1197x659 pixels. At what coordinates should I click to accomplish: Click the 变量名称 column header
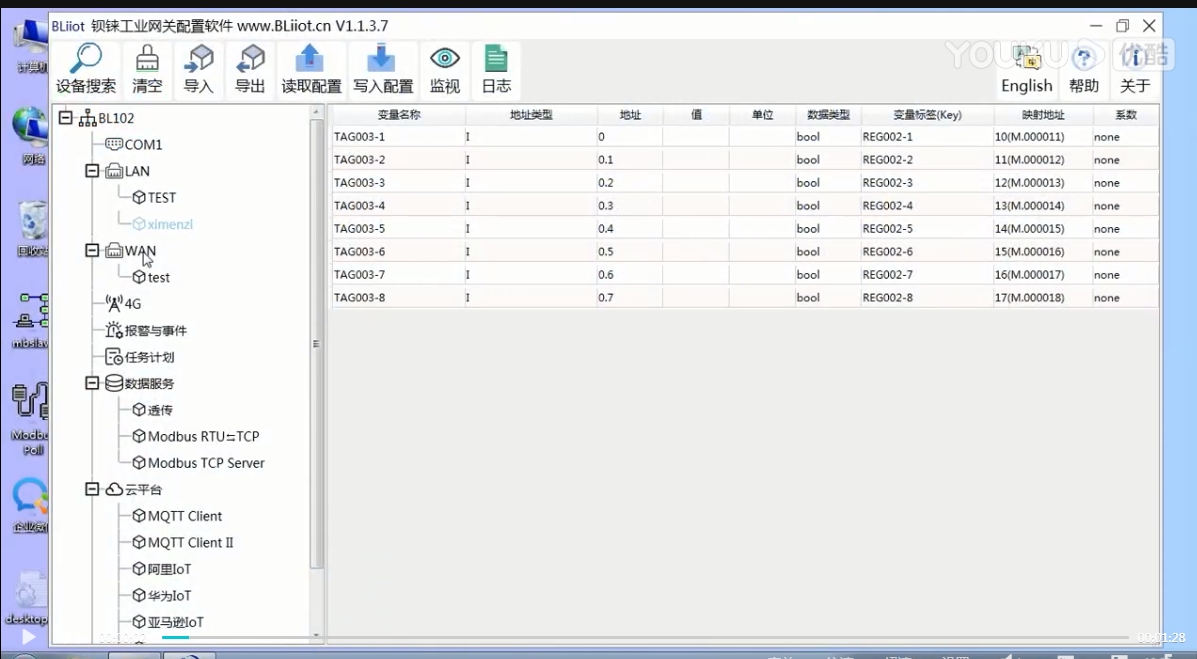(399, 115)
